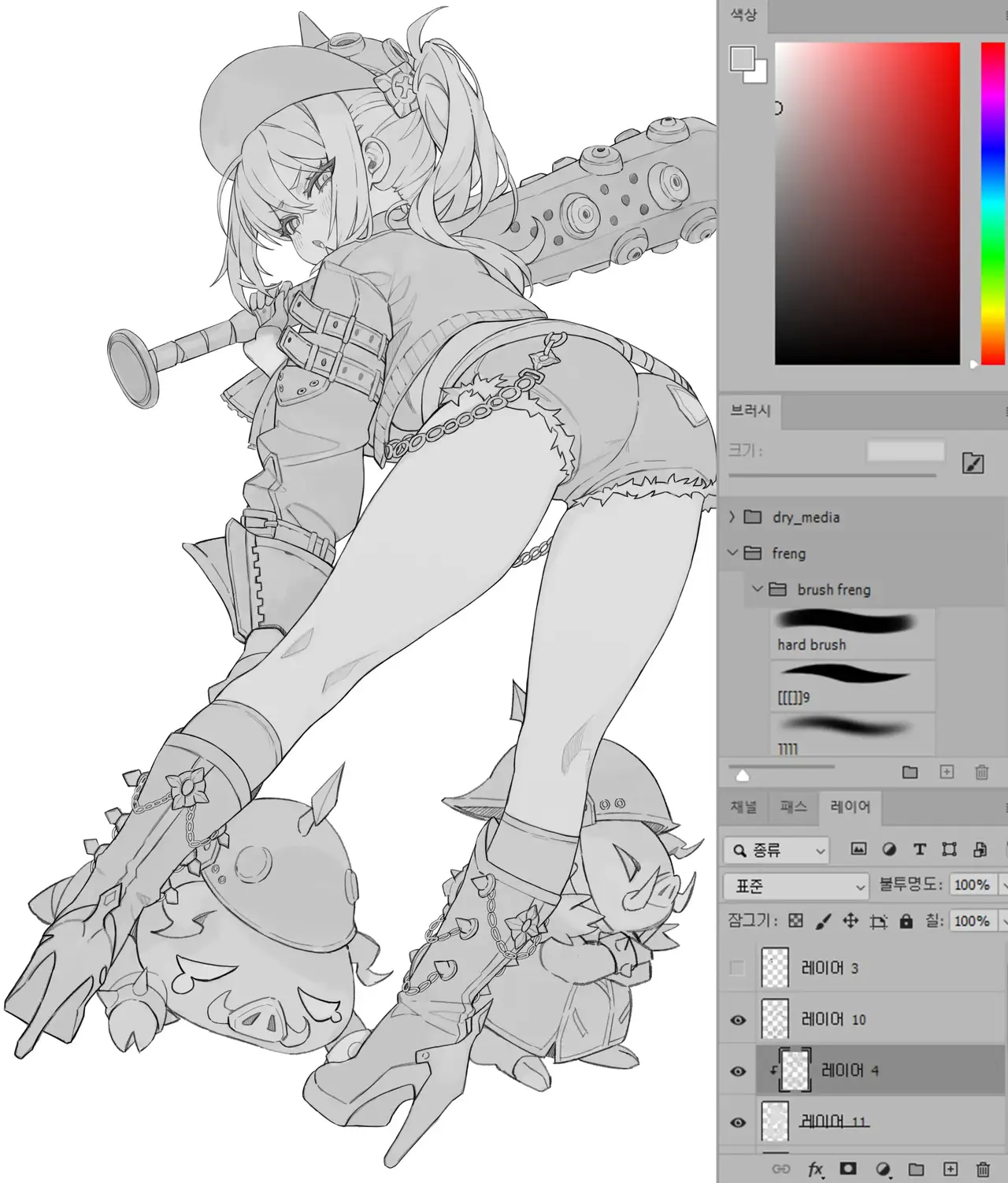This screenshot has width=1008, height=1183.
Task: Add a layer mask
Action: coord(848,1169)
